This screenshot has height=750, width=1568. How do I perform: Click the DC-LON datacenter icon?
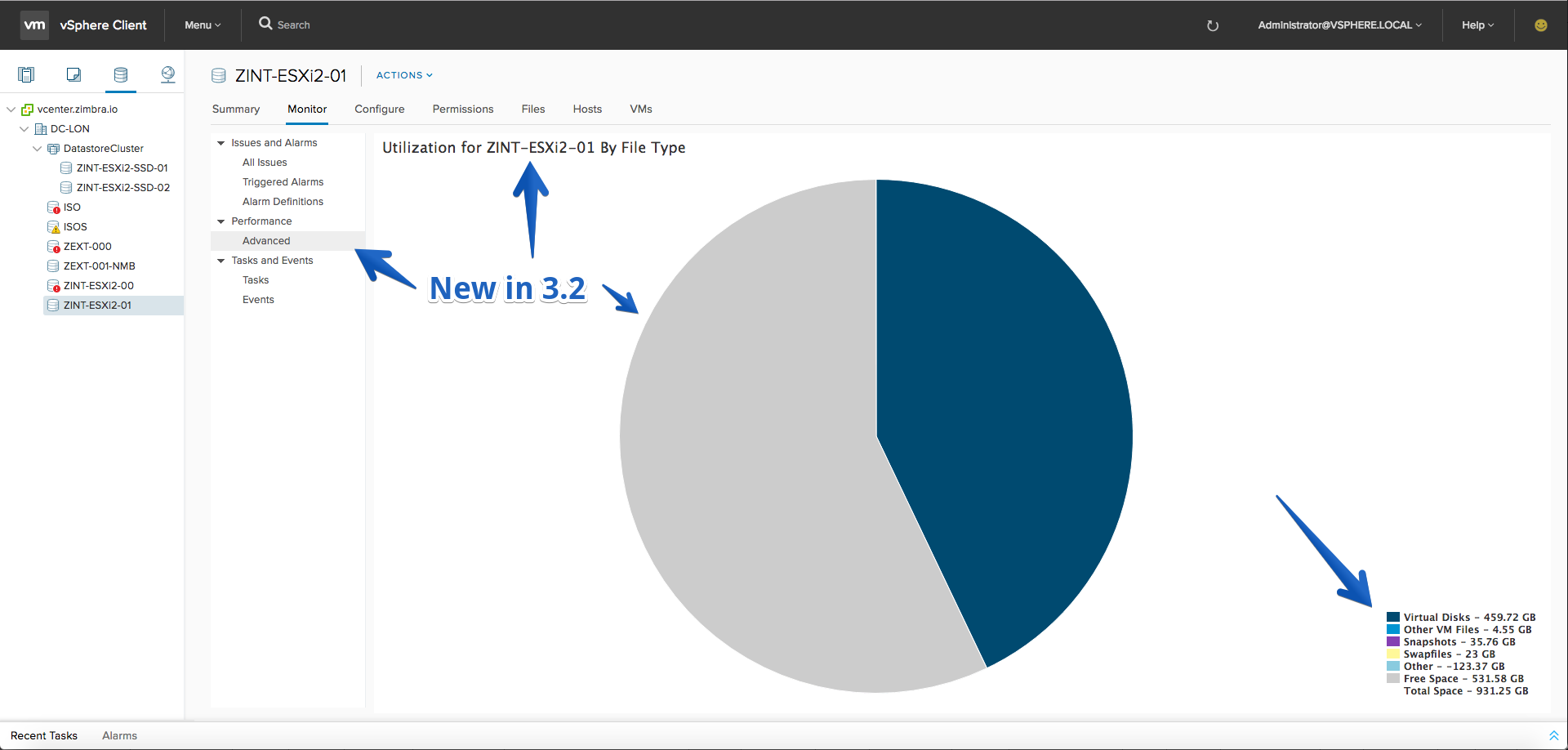[41, 128]
